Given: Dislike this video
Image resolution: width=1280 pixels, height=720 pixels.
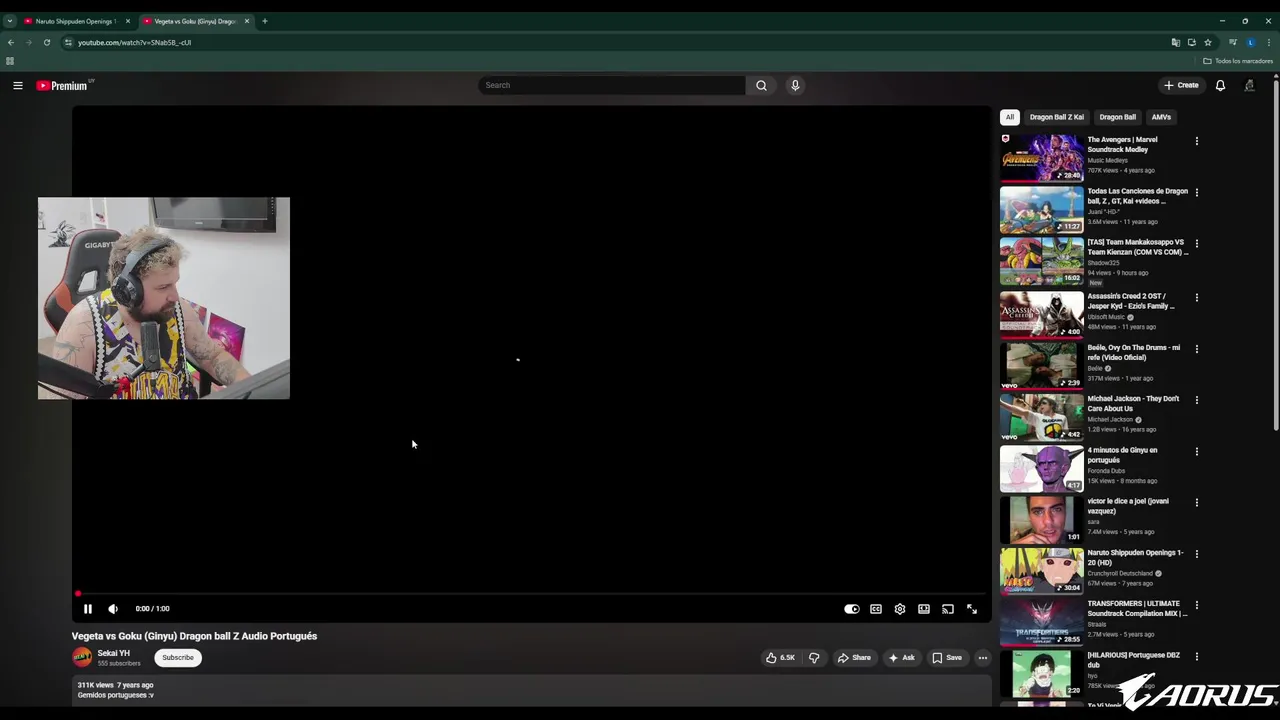Looking at the screenshot, I should [x=814, y=658].
